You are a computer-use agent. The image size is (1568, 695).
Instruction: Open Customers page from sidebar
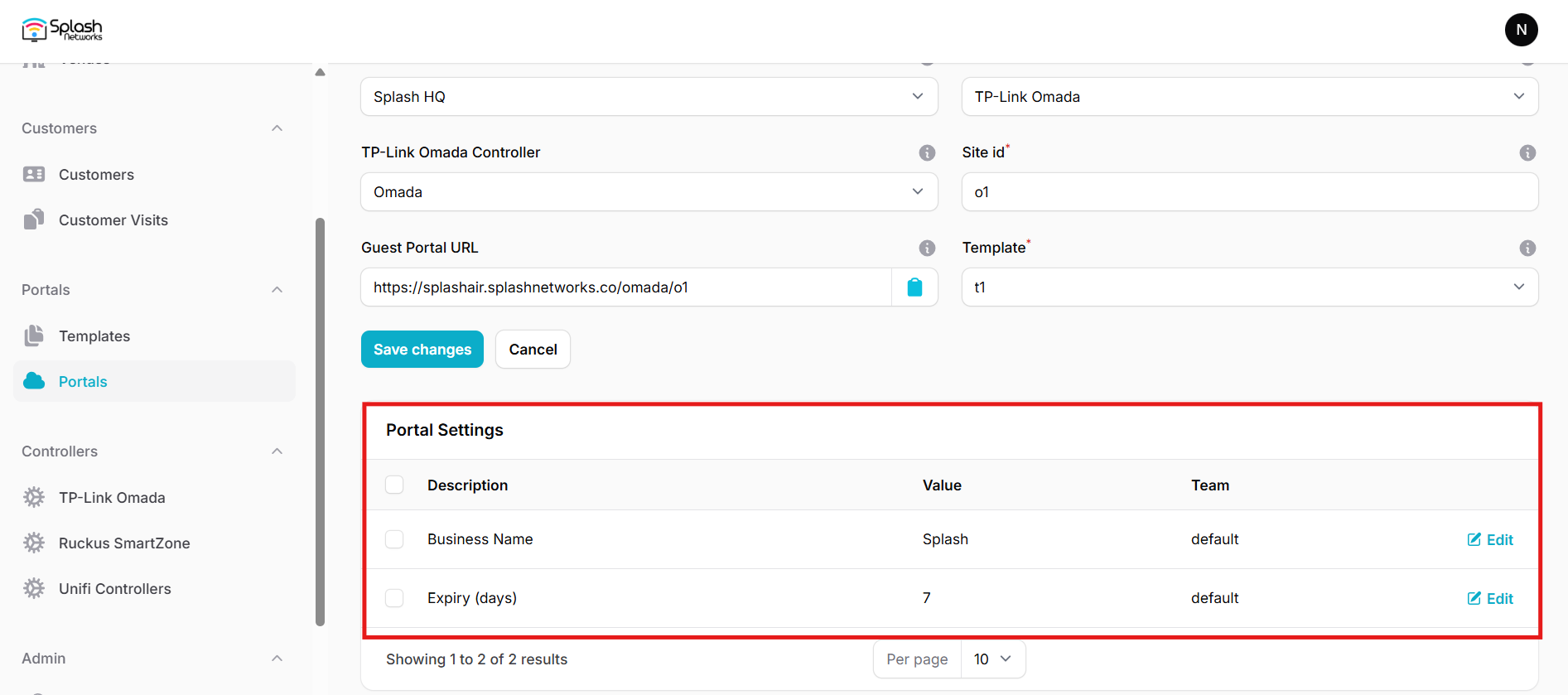click(154, 174)
